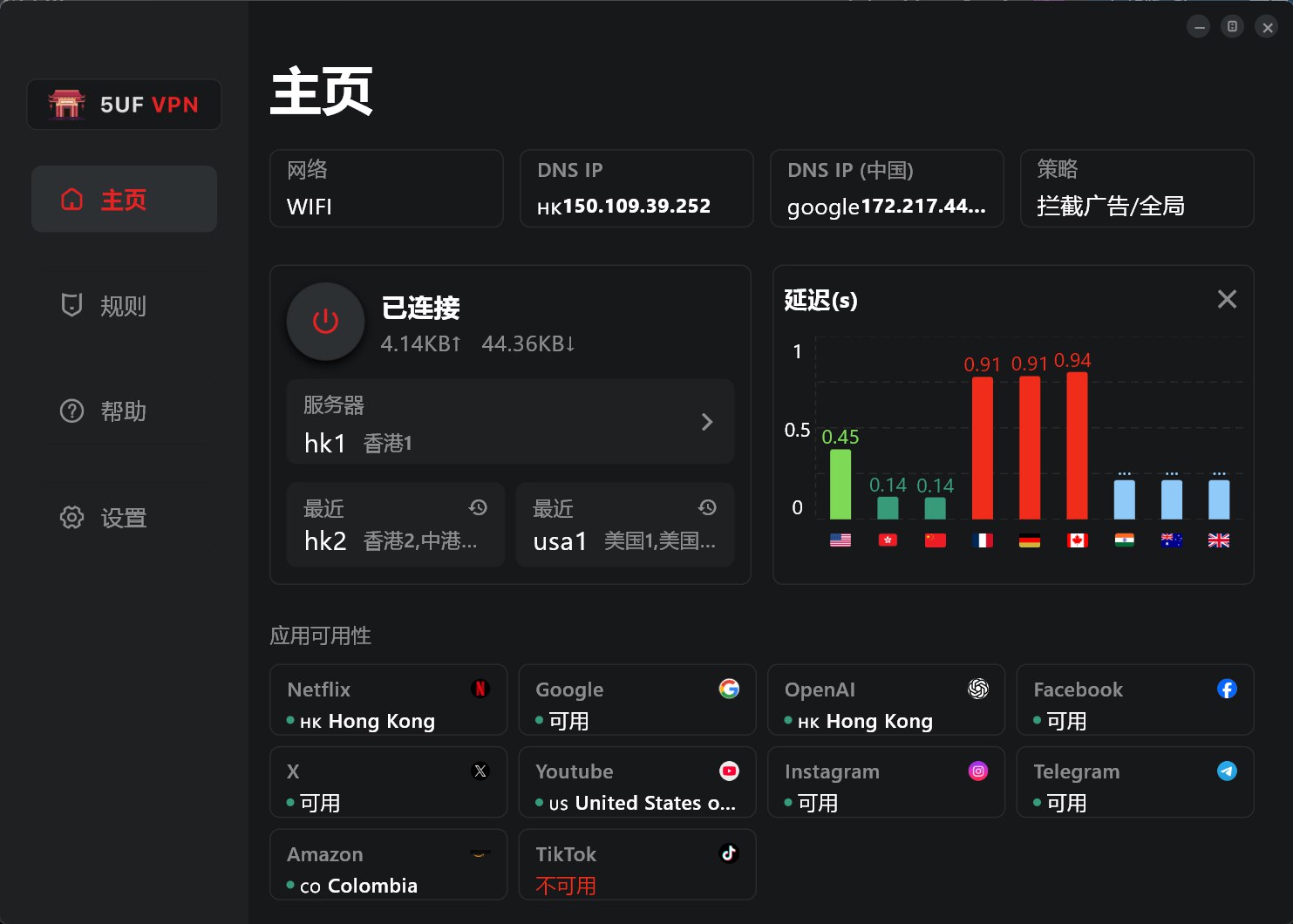
Task: Click the Instagram icon
Action: click(x=978, y=771)
